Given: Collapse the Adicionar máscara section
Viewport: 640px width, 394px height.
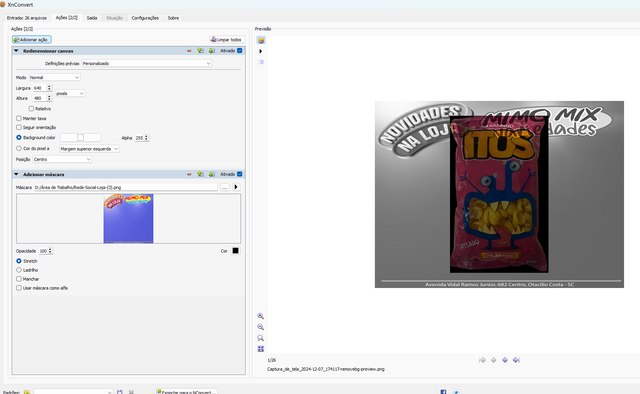Looking at the screenshot, I should pos(16,174).
